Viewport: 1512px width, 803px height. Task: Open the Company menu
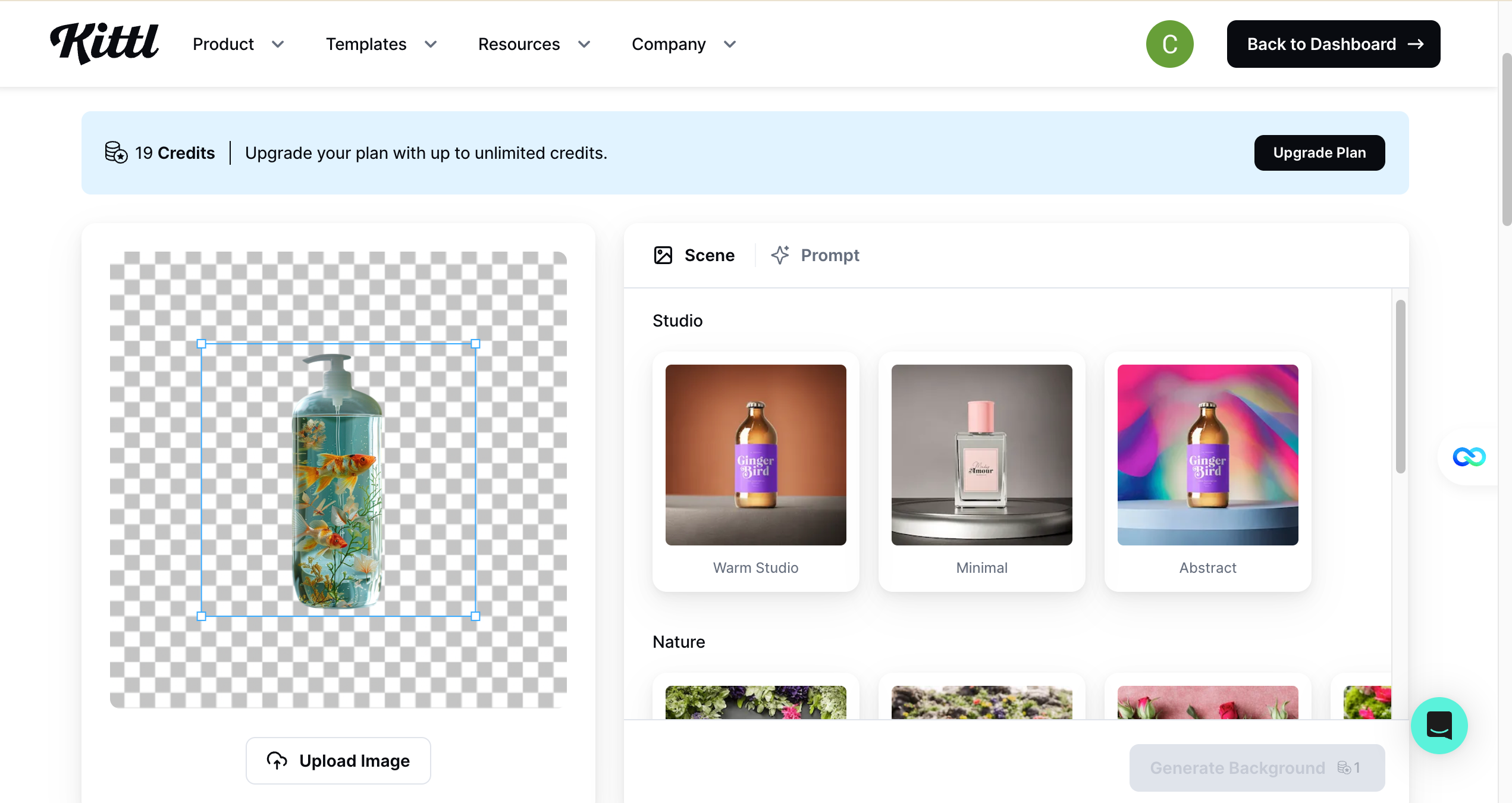(669, 44)
